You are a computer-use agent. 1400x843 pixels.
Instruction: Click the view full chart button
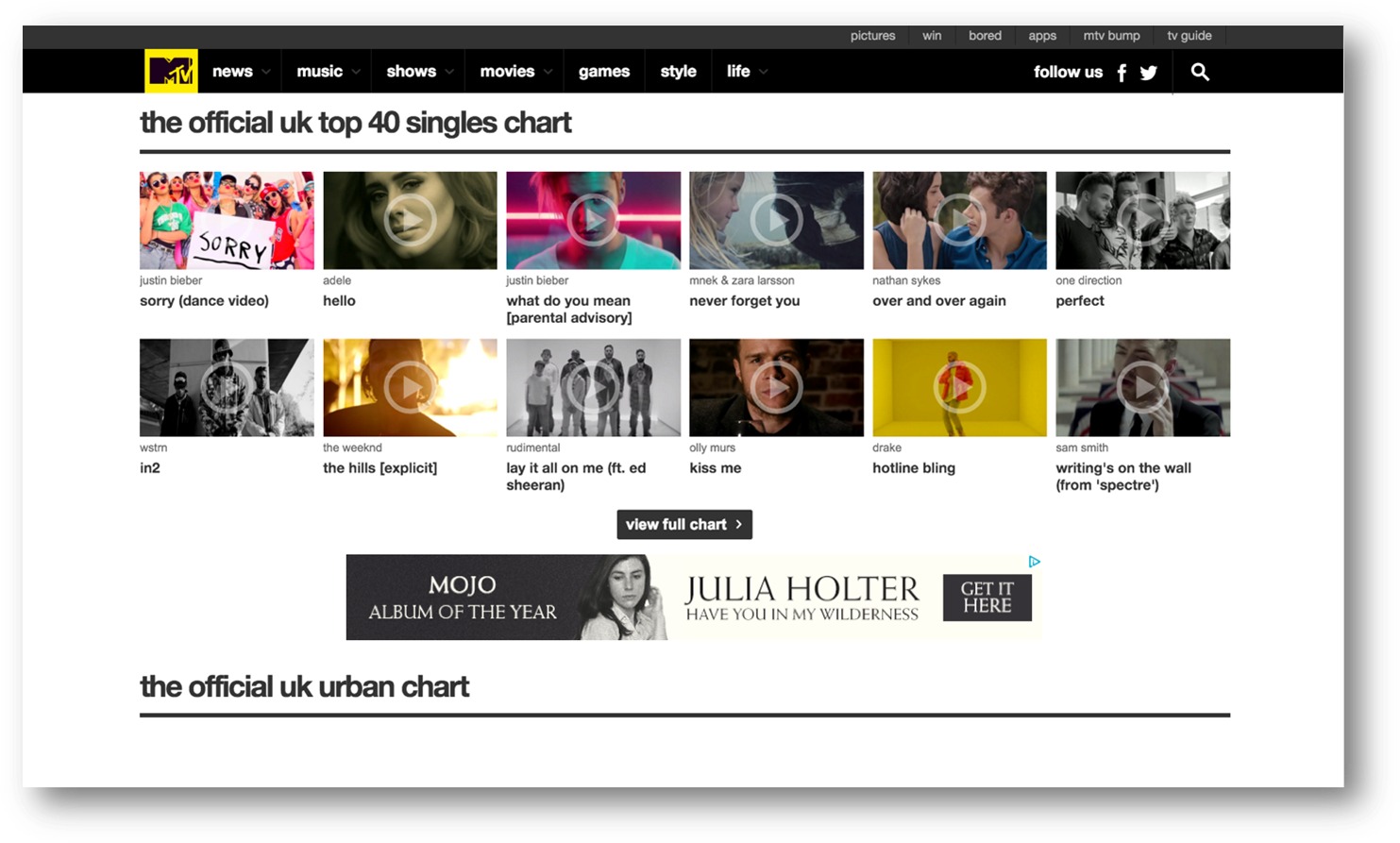pos(684,525)
